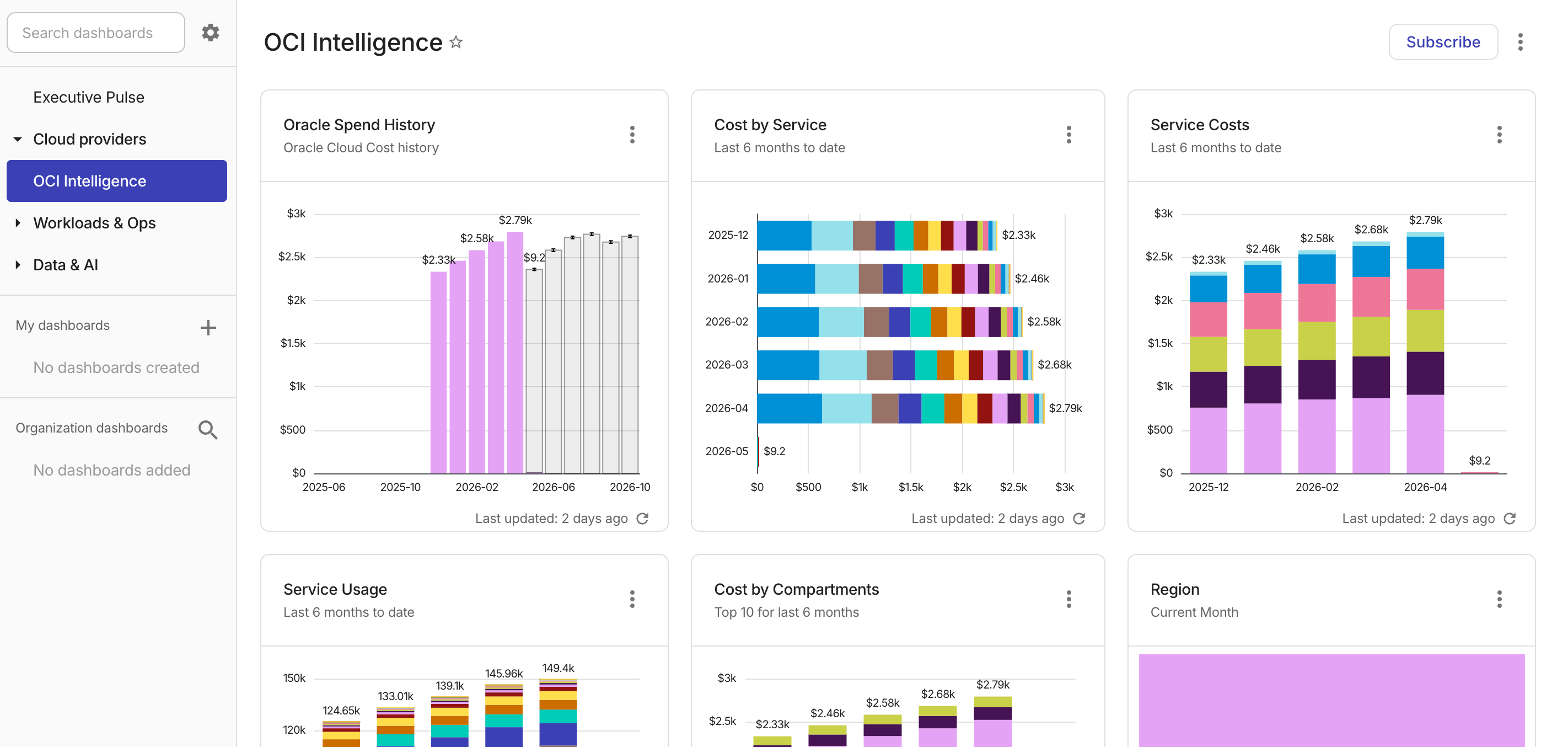Click the 149.4k column in Service Usage
The width and height of the screenshot is (1568, 747).
[x=558, y=713]
